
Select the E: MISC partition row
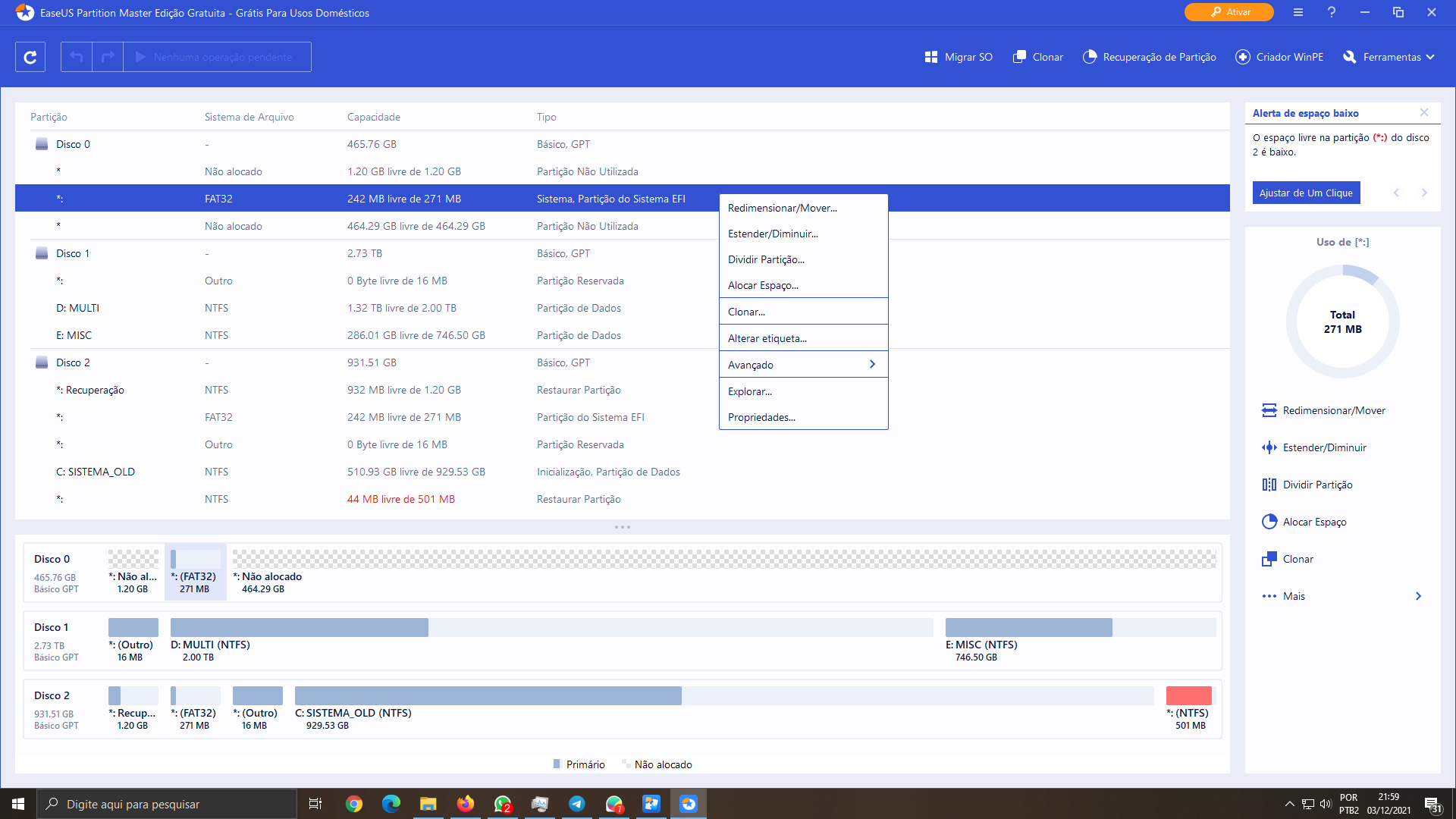point(622,335)
